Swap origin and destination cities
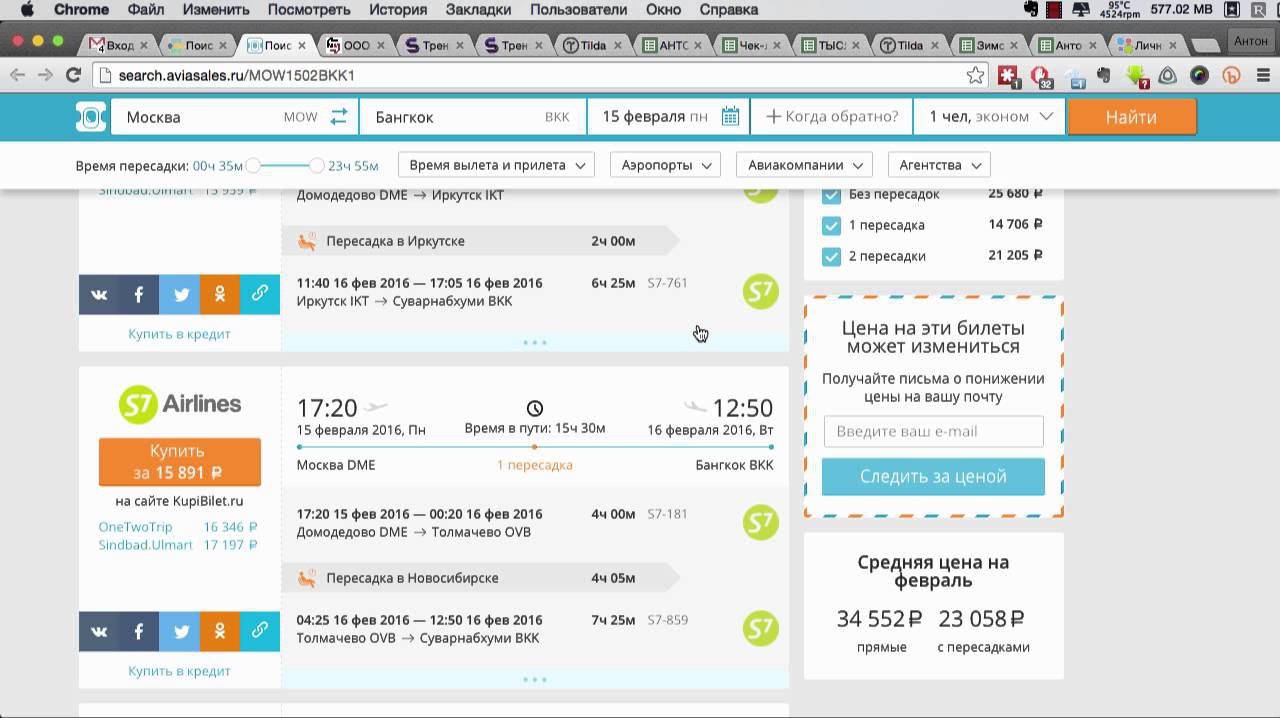This screenshot has height=718, width=1280. coord(339,117)
